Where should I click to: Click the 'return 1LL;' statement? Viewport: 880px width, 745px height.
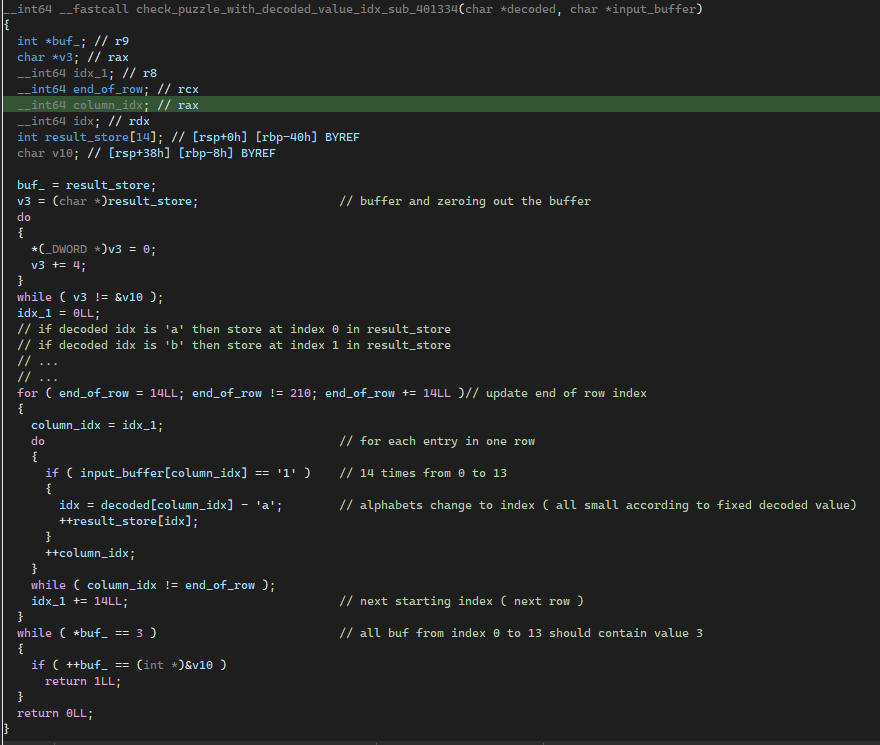83,681
